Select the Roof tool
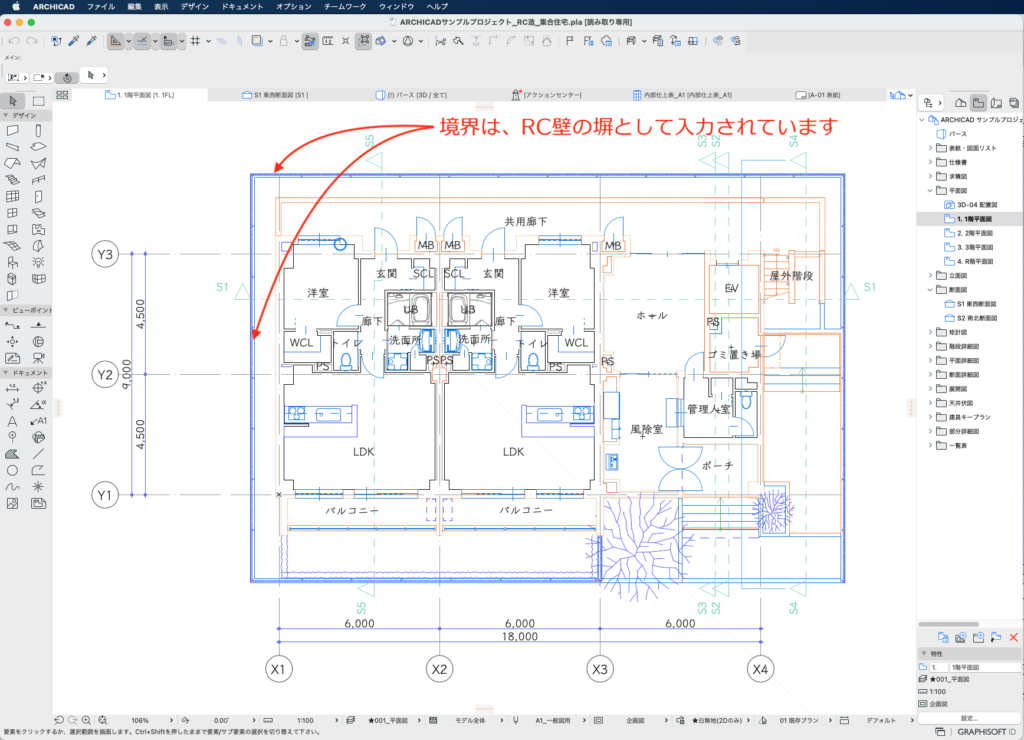This screenshot has height=740, width=1024. (x=12, y=163)
